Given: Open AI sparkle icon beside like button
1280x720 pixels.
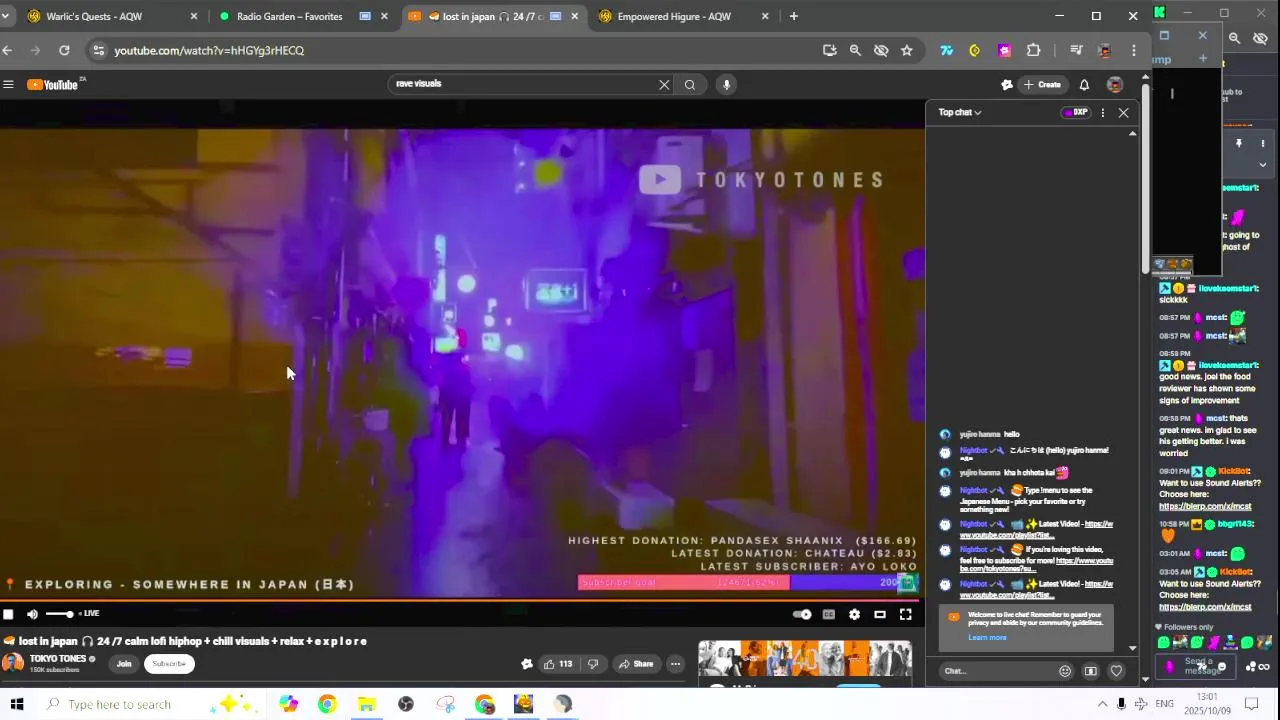Looking at the screenshot, I should tap(527, 664).
